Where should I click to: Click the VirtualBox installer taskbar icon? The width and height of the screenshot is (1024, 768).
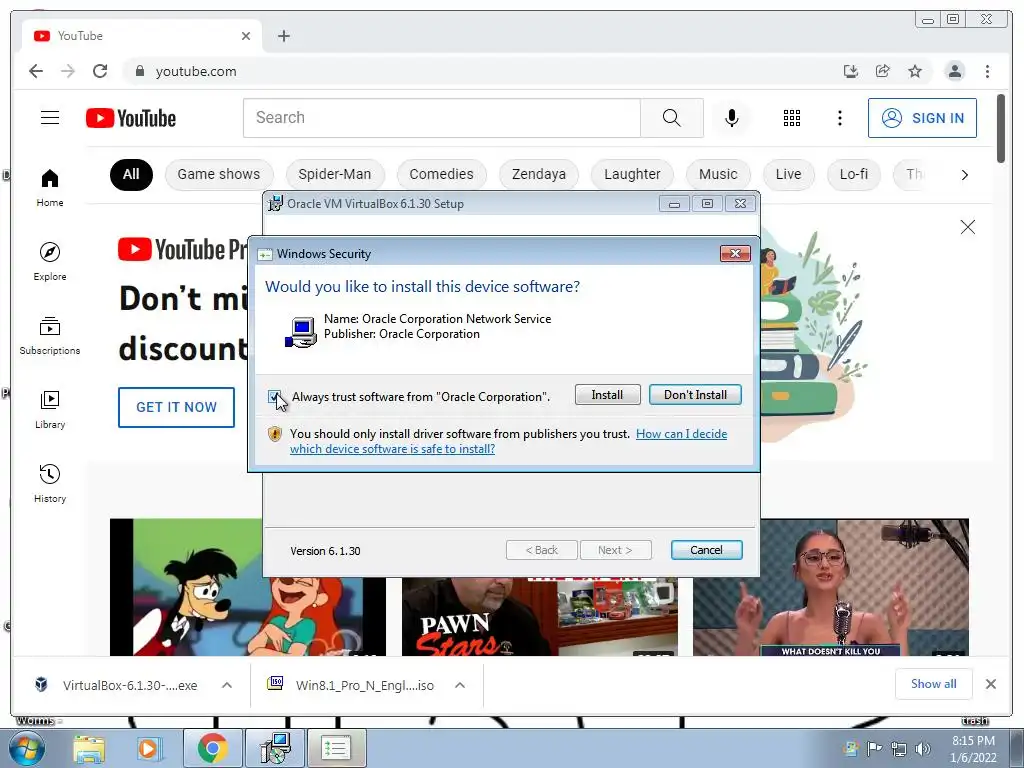click(275, 748)
